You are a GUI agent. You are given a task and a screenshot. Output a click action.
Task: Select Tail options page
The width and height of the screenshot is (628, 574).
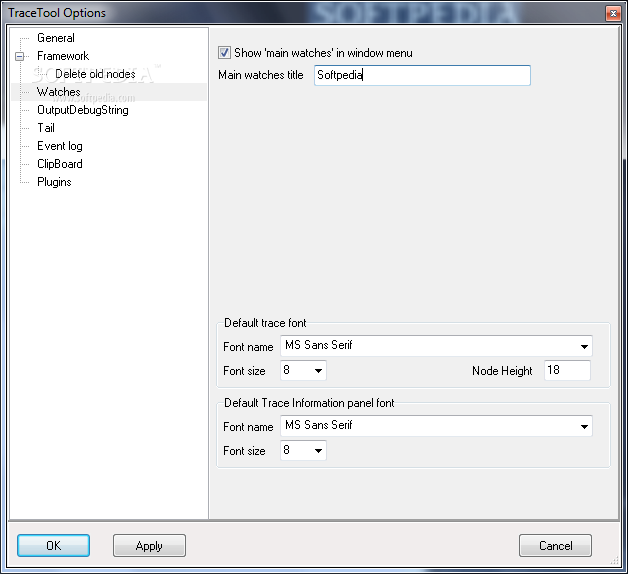tap(46, 128)
